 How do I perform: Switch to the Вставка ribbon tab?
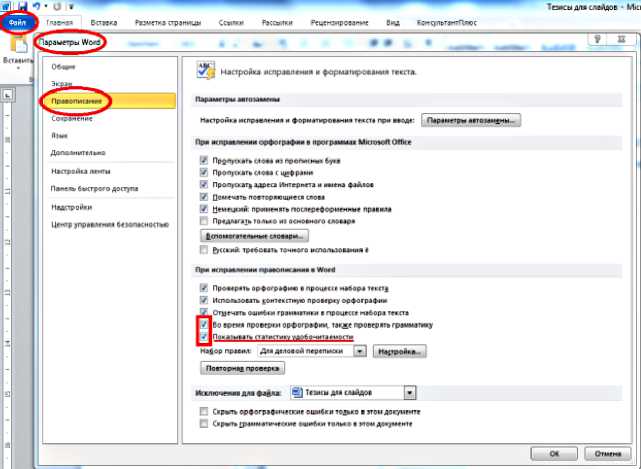104,23
